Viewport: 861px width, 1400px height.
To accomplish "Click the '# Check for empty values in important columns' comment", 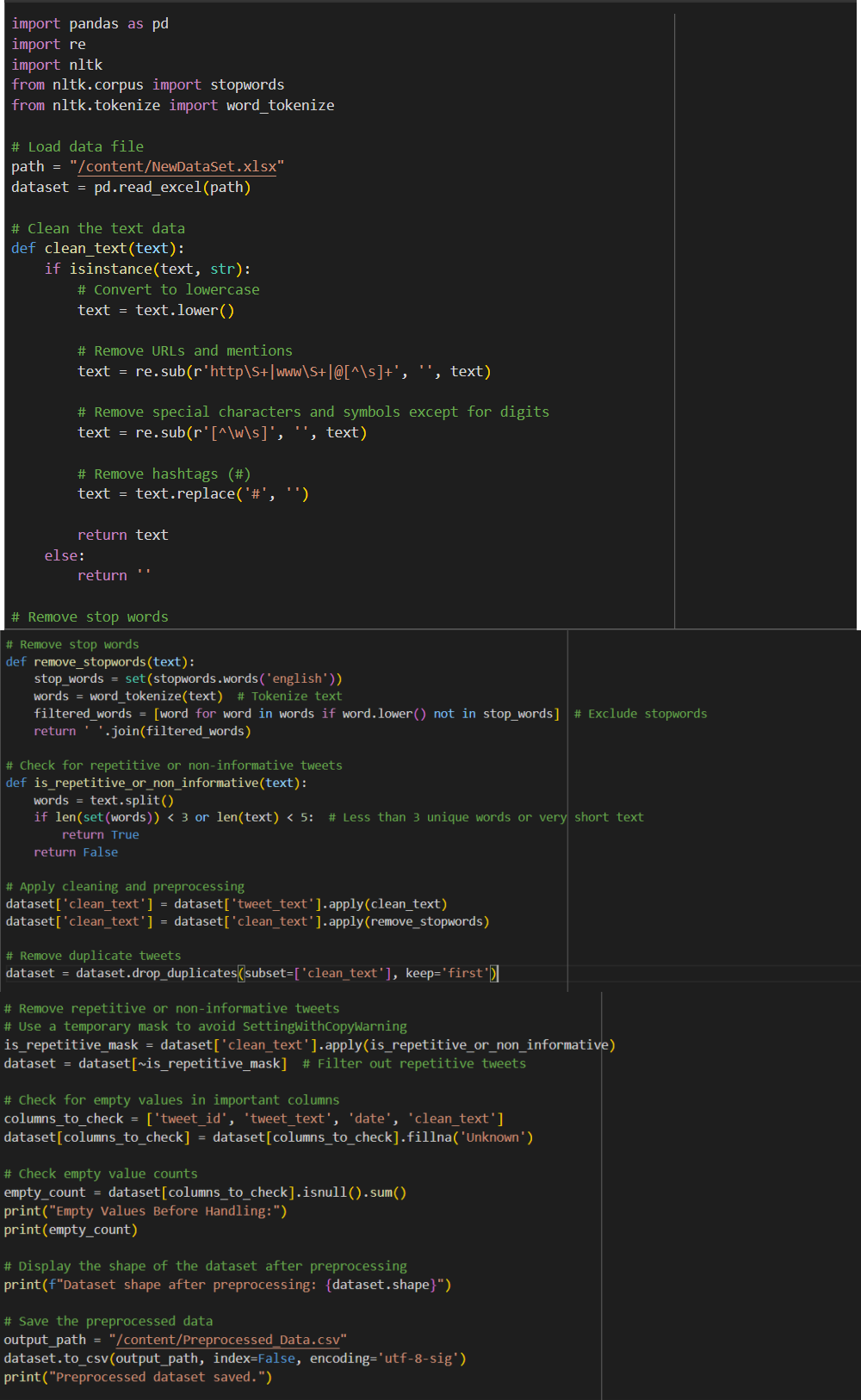I will click(172, 1100).
